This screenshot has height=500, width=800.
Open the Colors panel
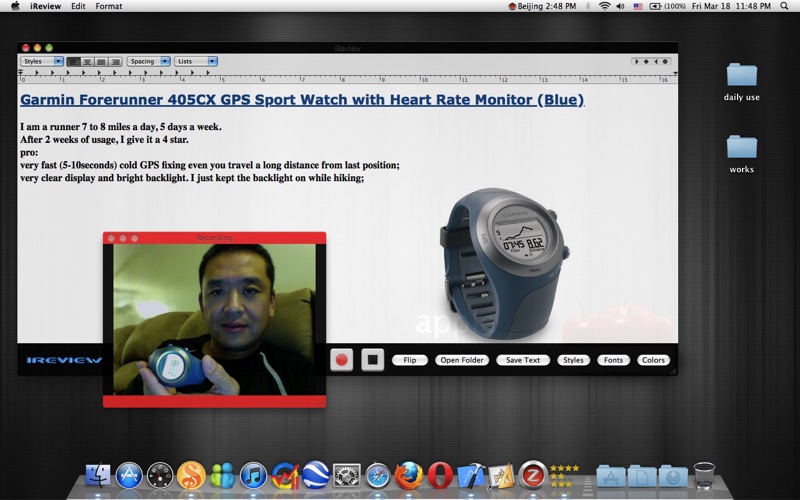653,360
